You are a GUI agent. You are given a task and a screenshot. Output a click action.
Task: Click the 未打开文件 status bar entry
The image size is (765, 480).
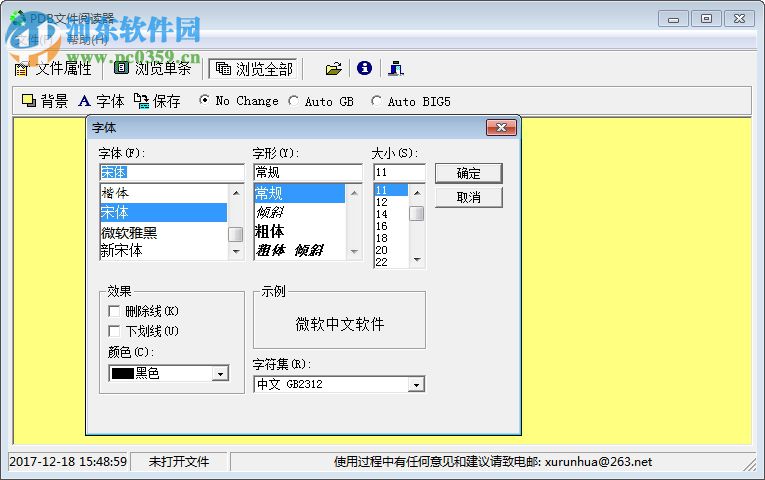pyautogui.click(x=179, y=461)
